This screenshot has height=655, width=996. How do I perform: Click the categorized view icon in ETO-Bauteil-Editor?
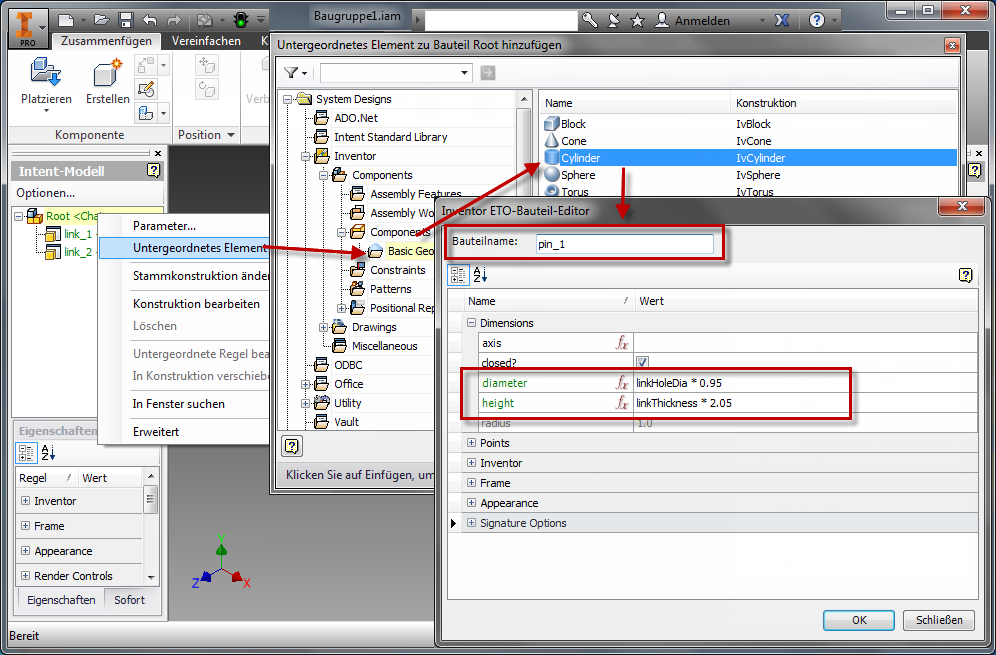[457, 274]
